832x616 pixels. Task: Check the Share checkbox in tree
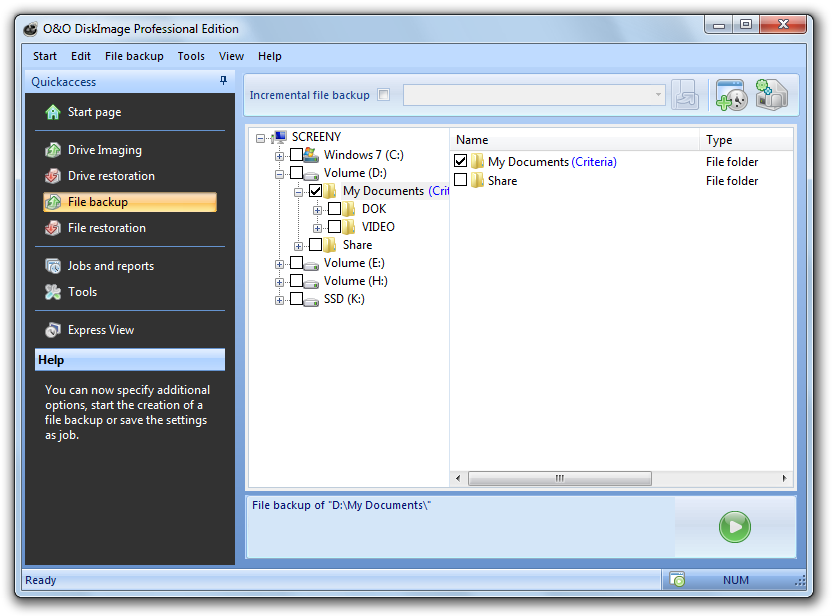point(316,245)
